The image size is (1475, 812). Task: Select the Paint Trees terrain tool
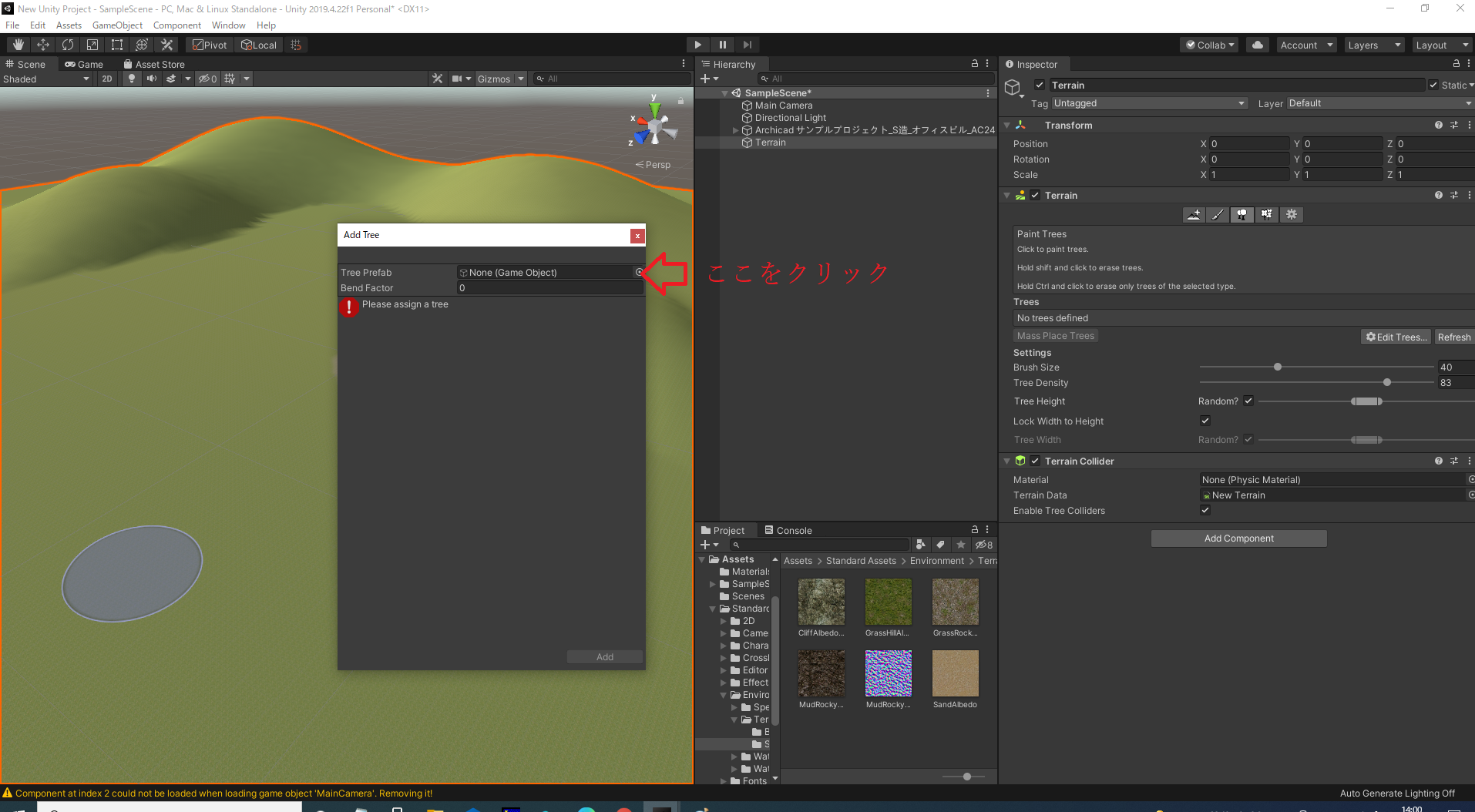click(x=1242, y=215)
